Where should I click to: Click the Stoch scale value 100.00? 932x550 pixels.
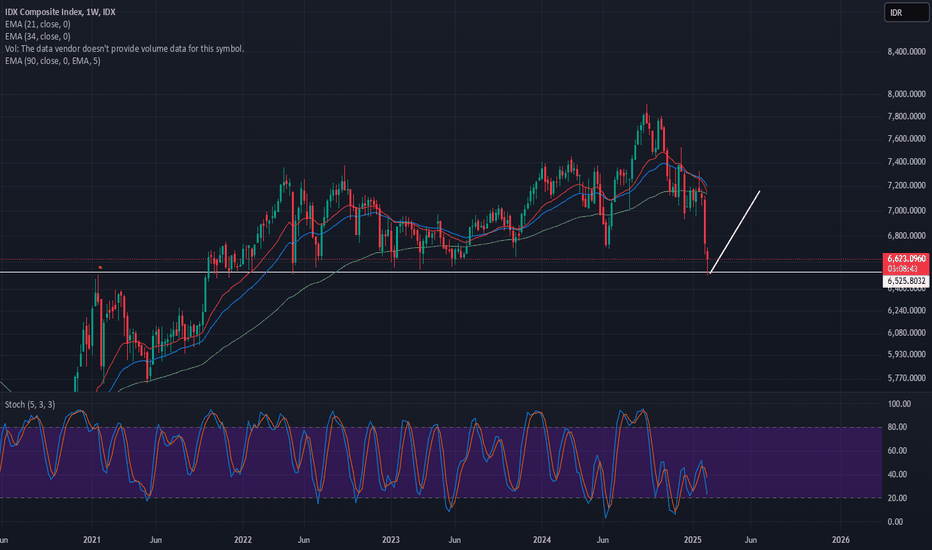tap(899, 404)
